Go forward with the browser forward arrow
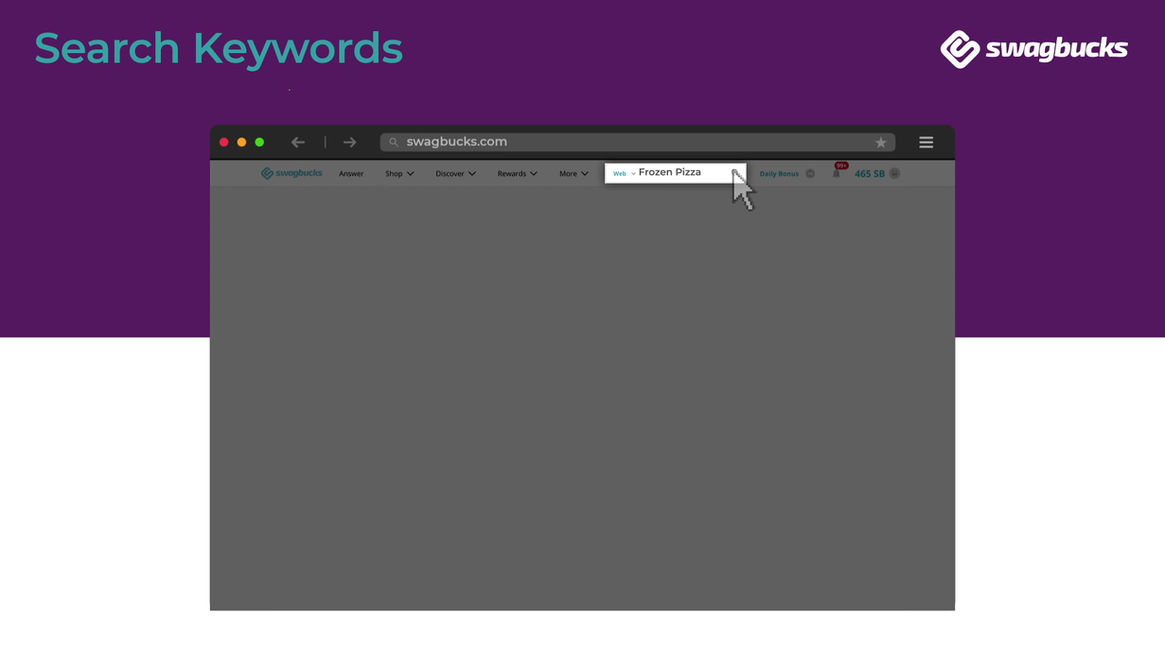 click(349, 142)
